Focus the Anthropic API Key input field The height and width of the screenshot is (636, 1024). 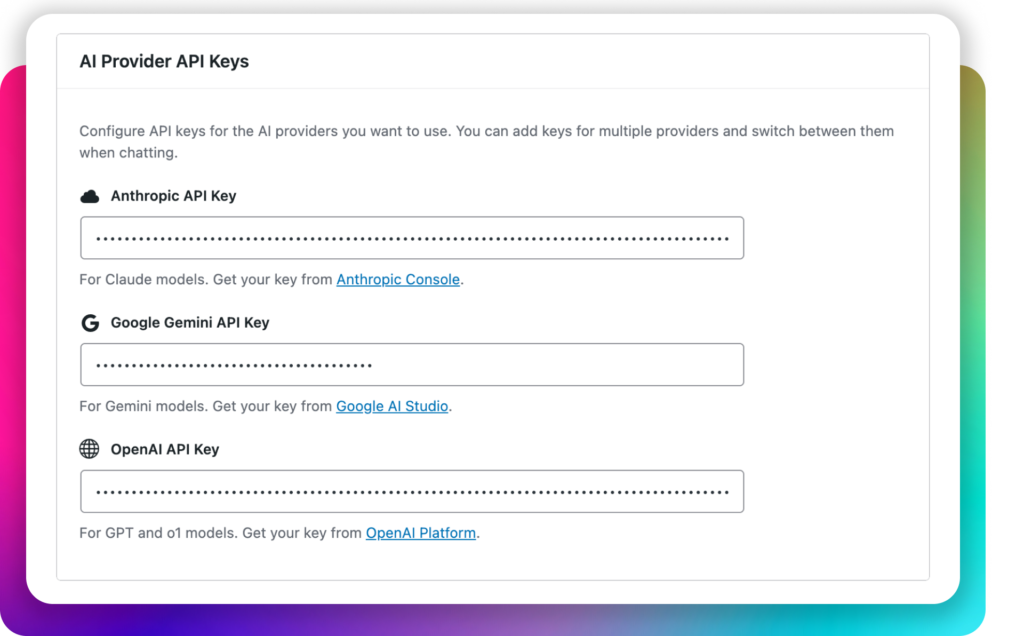point(411,238)
